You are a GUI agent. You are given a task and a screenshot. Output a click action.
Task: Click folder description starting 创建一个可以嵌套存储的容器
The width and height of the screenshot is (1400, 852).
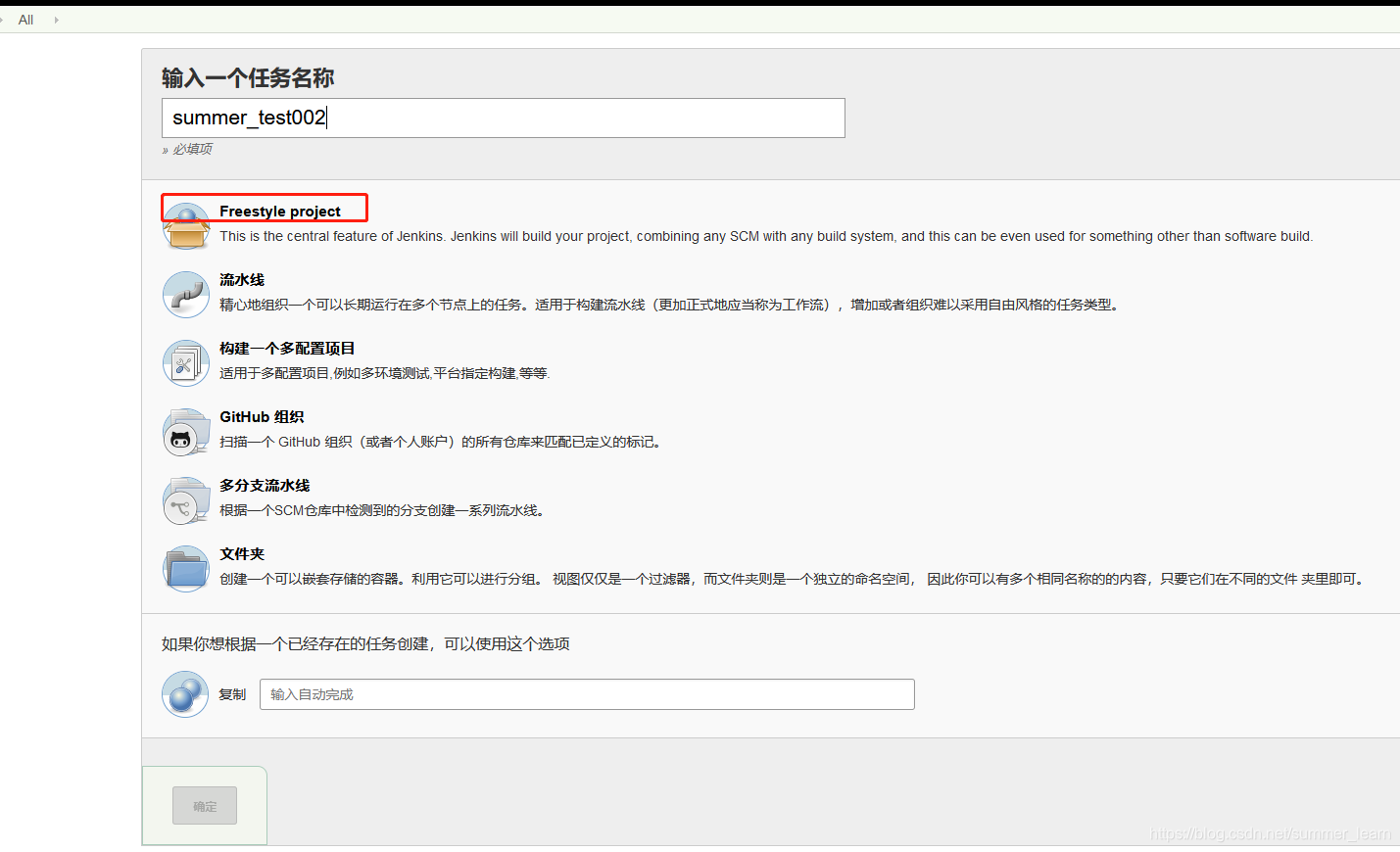(x=793, y=579)
